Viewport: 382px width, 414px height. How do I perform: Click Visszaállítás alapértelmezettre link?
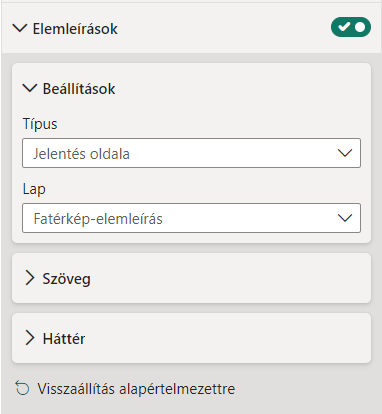[x=136, y=389]
